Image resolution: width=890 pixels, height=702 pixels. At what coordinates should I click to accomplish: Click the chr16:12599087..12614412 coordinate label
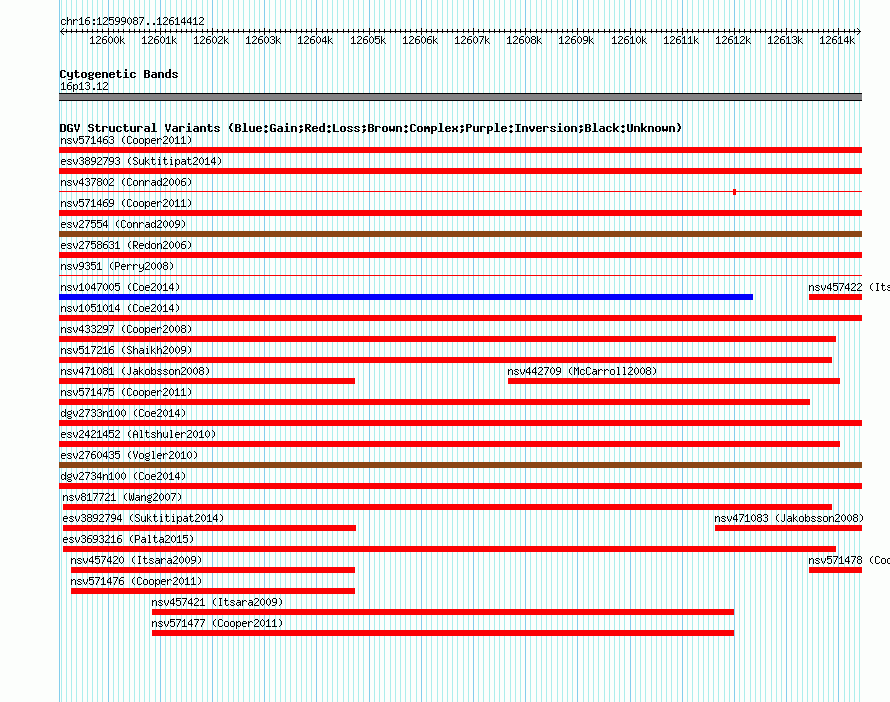[x=132, y=21]
